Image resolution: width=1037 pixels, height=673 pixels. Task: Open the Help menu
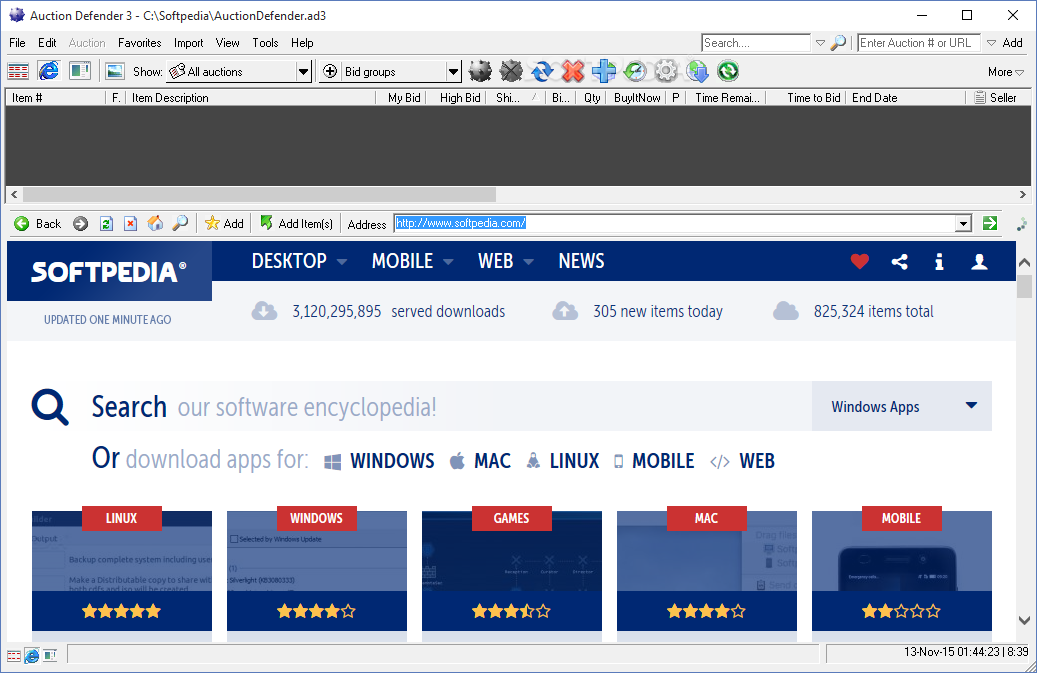(302, 43)
